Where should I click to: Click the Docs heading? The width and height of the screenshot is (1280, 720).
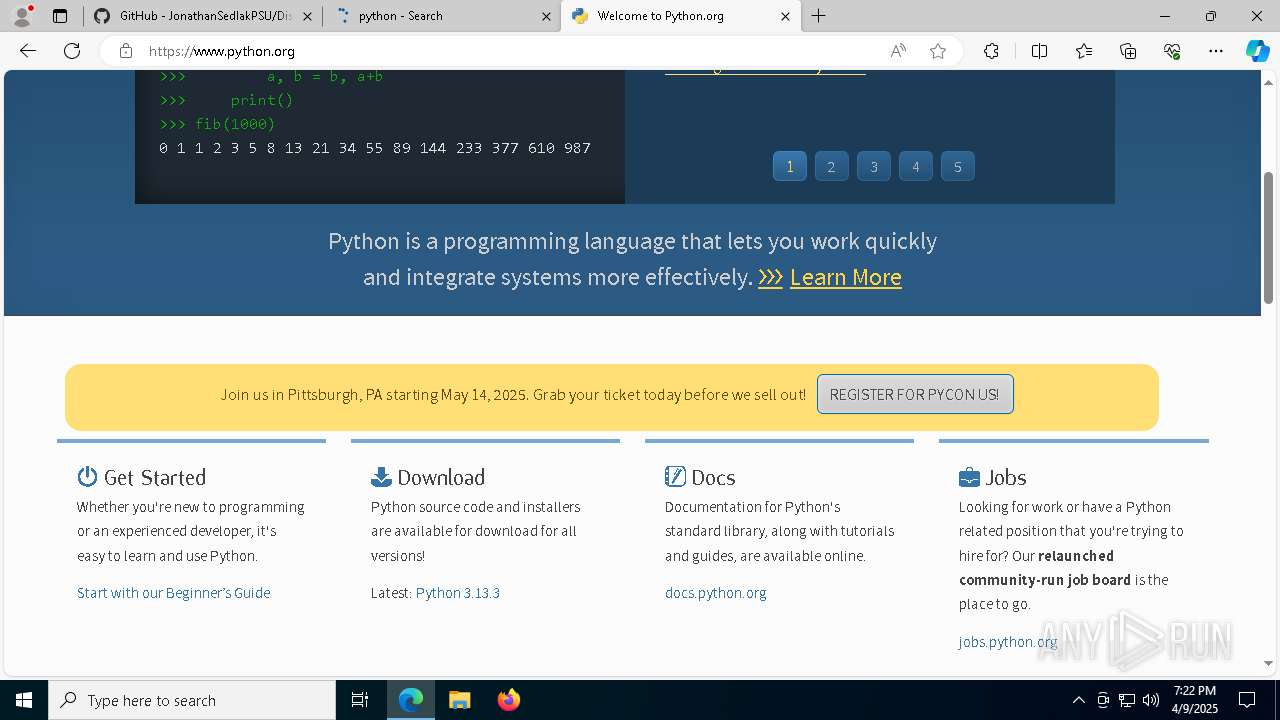coord(713,477)
